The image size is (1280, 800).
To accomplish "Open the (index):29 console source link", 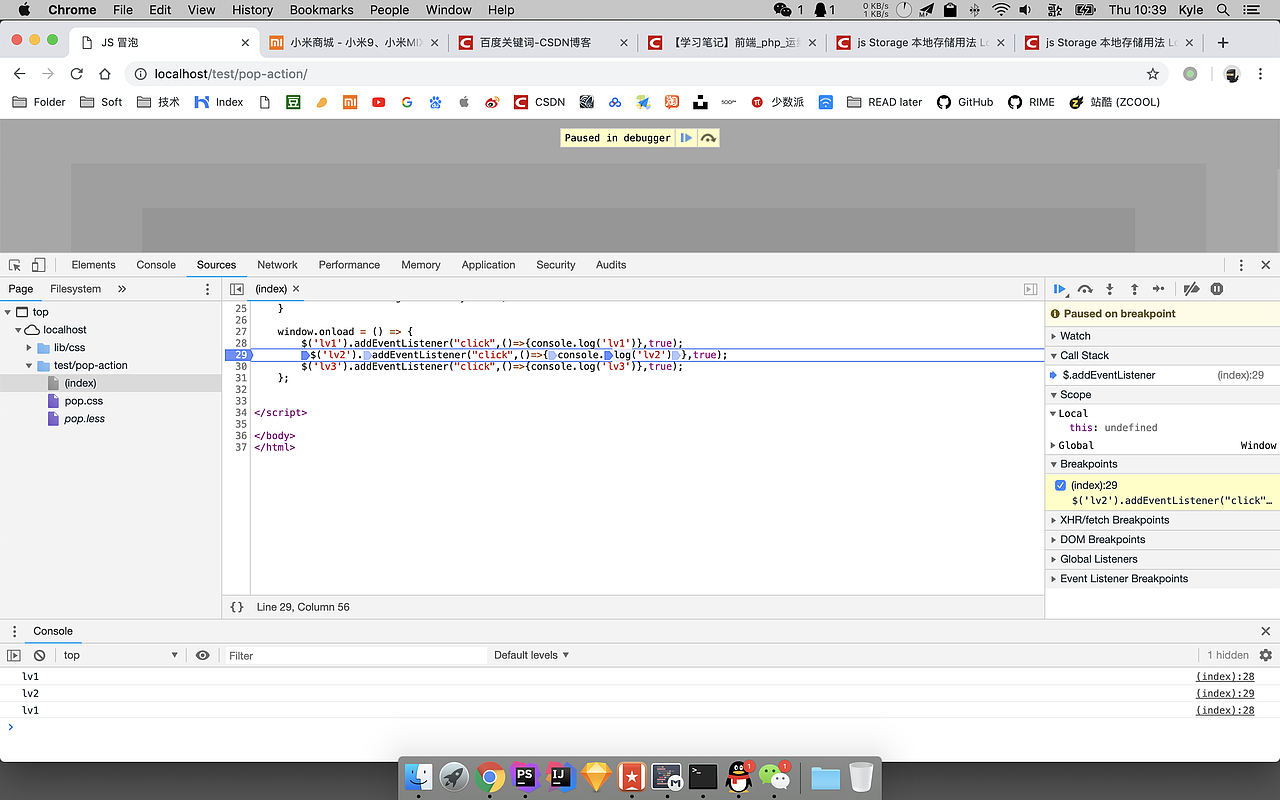I will point(1225,693).
